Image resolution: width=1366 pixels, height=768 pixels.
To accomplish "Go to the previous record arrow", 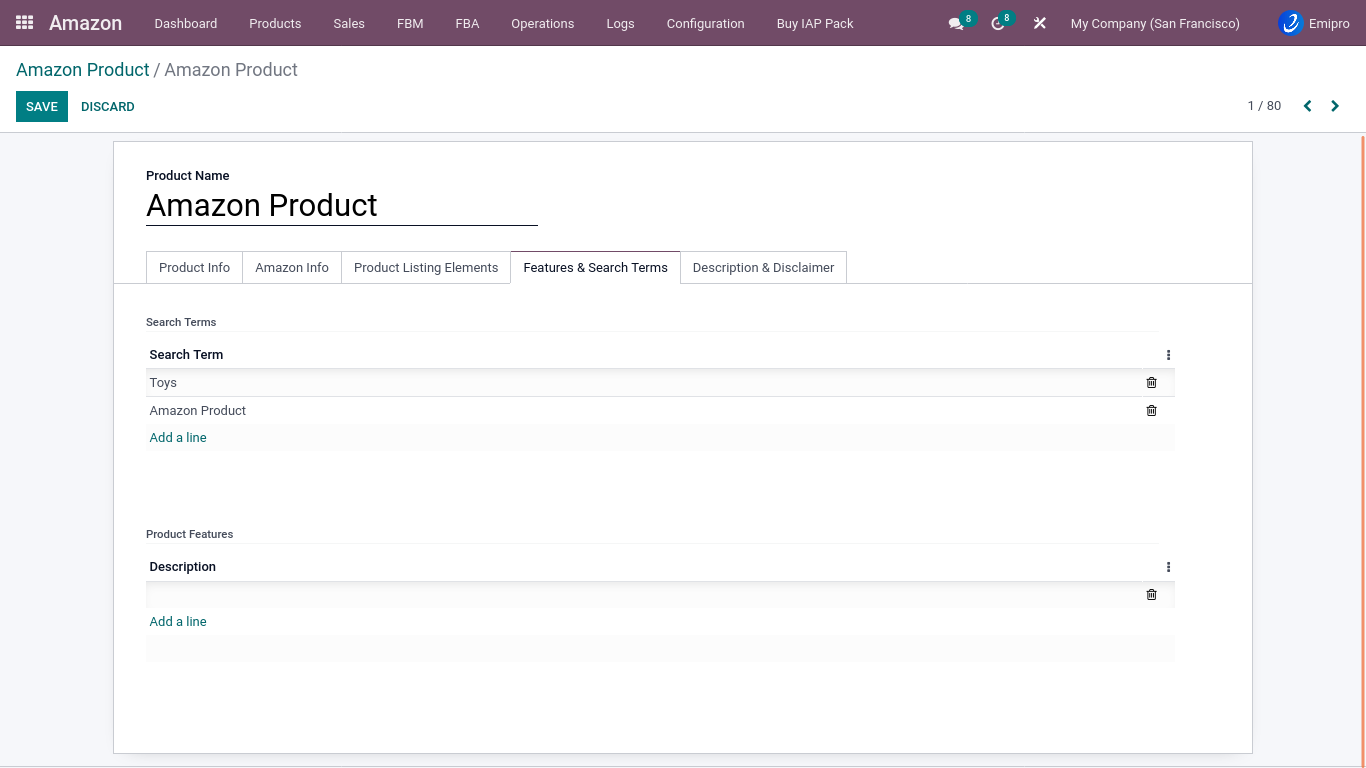I will pyautogui.click(x=1307, y=106).
